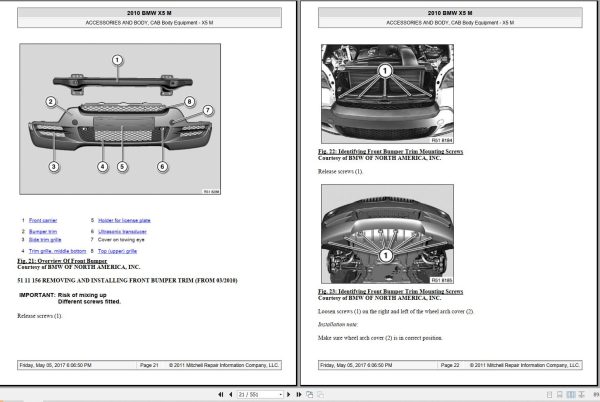This screenshot has height=402, width=600.
Task: Select two-page continuous scrolling view
Action: [x=581, y=394]
